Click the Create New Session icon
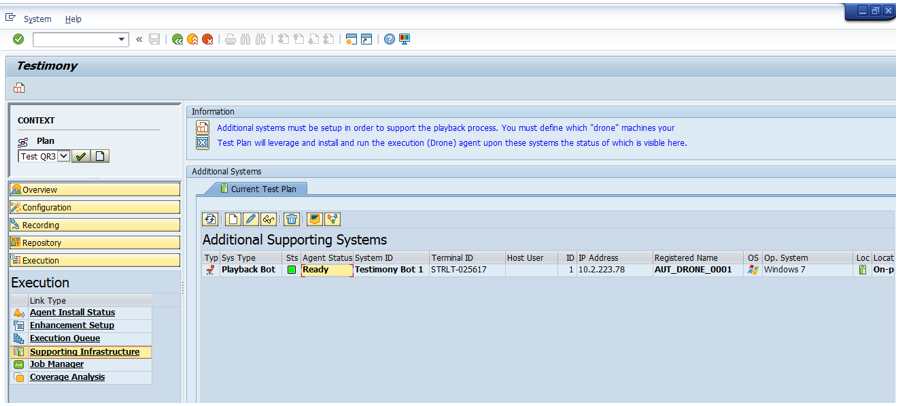 [x=351, y=40]
